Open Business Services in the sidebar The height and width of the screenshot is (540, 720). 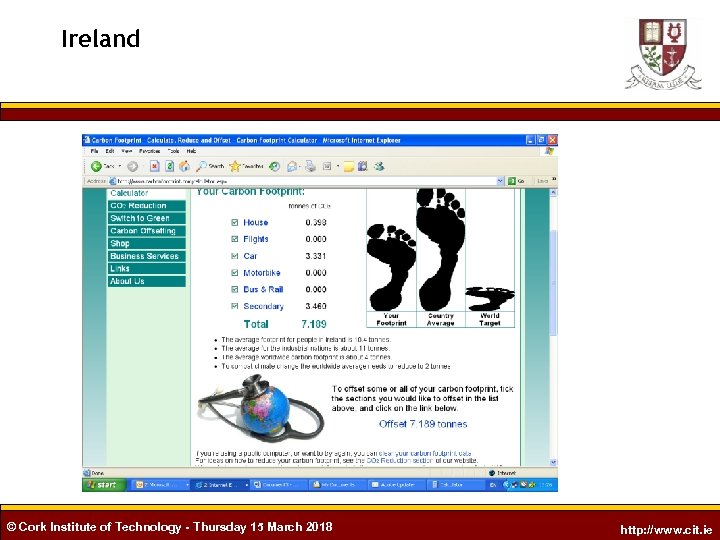[x=146, y=256]
